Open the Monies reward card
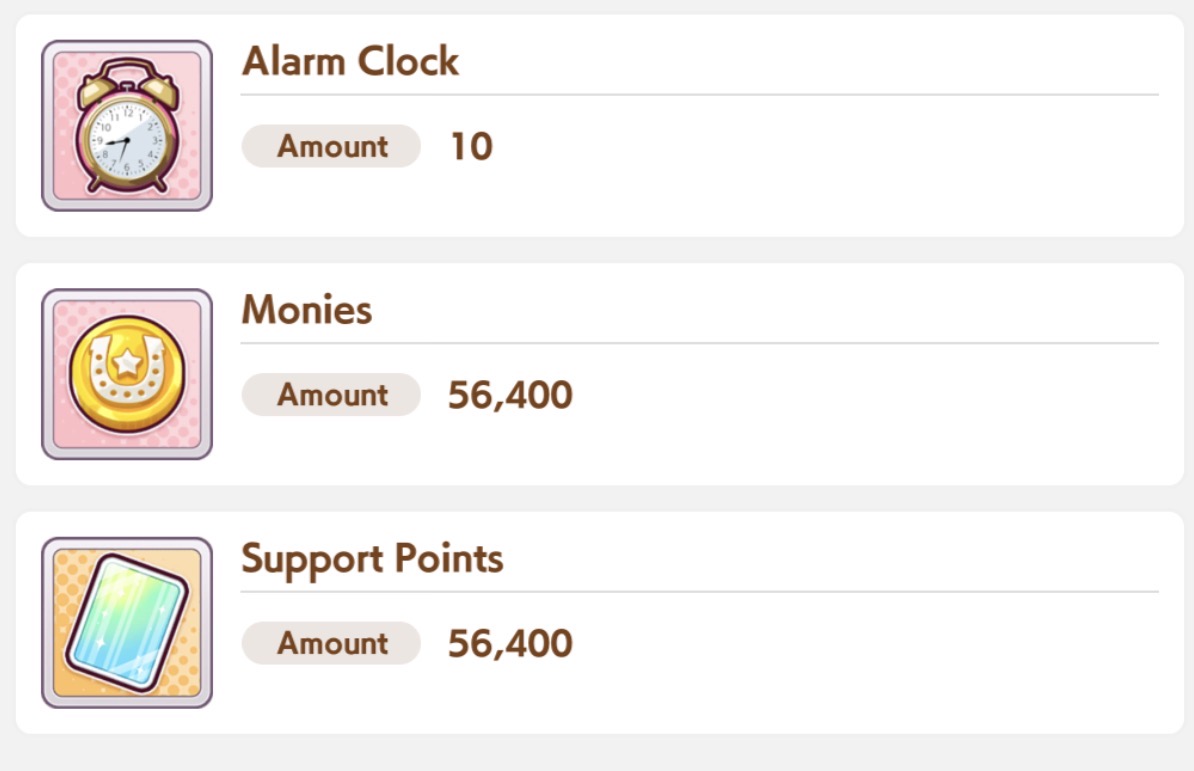This screenshot has height=771, width=1194. (x=600, y=374)
